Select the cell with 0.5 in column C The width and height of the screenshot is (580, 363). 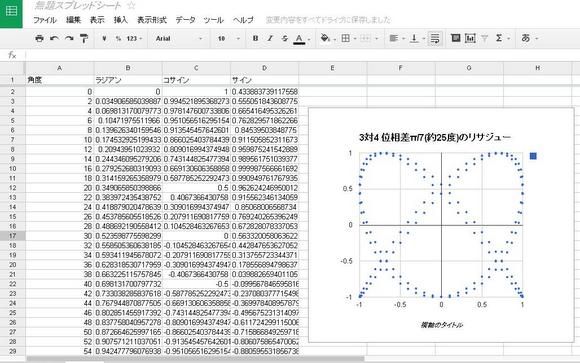tap(196, 188)
